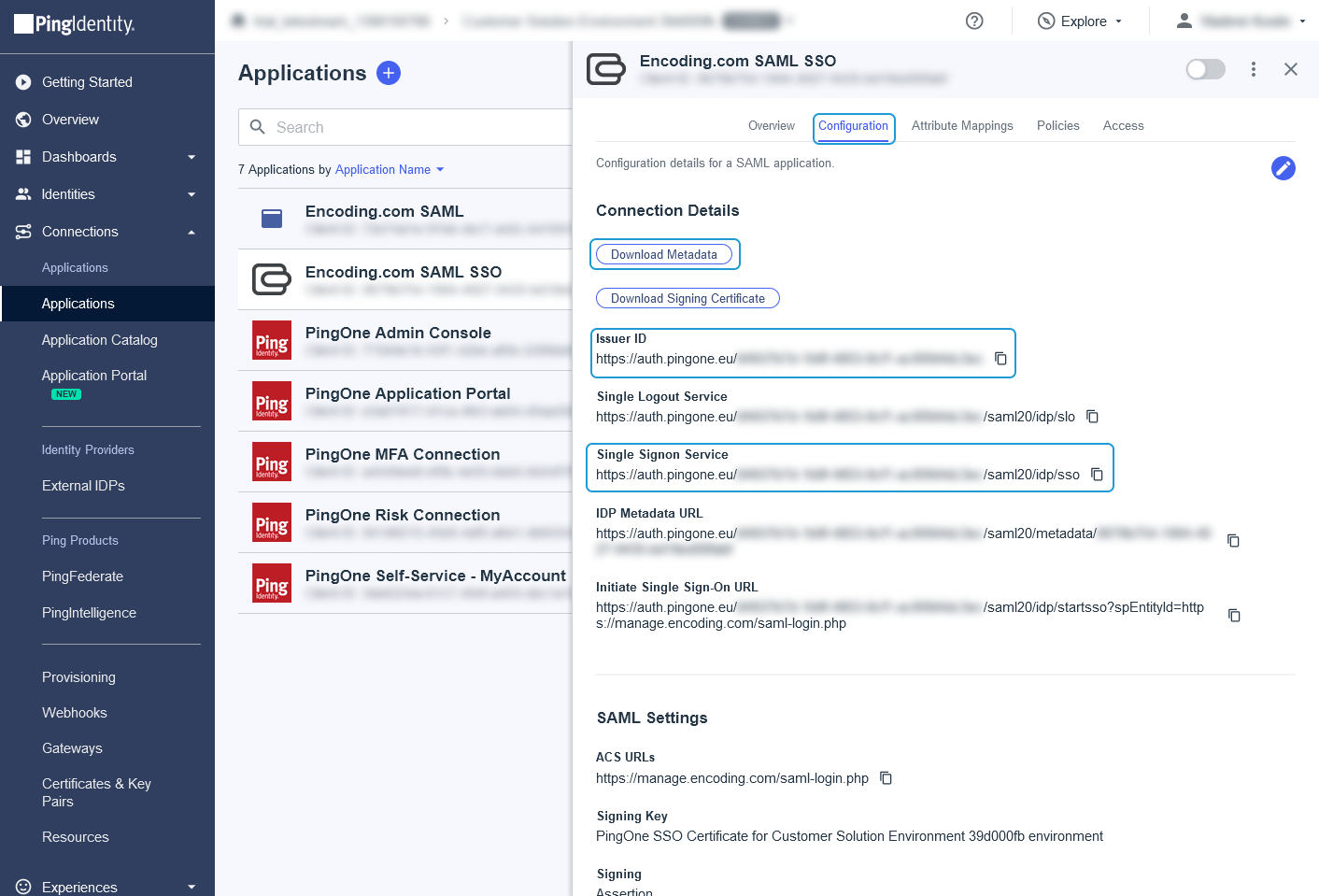Switch to the Policies tab
Image resolution: width=1319 pixels, height=896 pixels.
(1058, 126)
